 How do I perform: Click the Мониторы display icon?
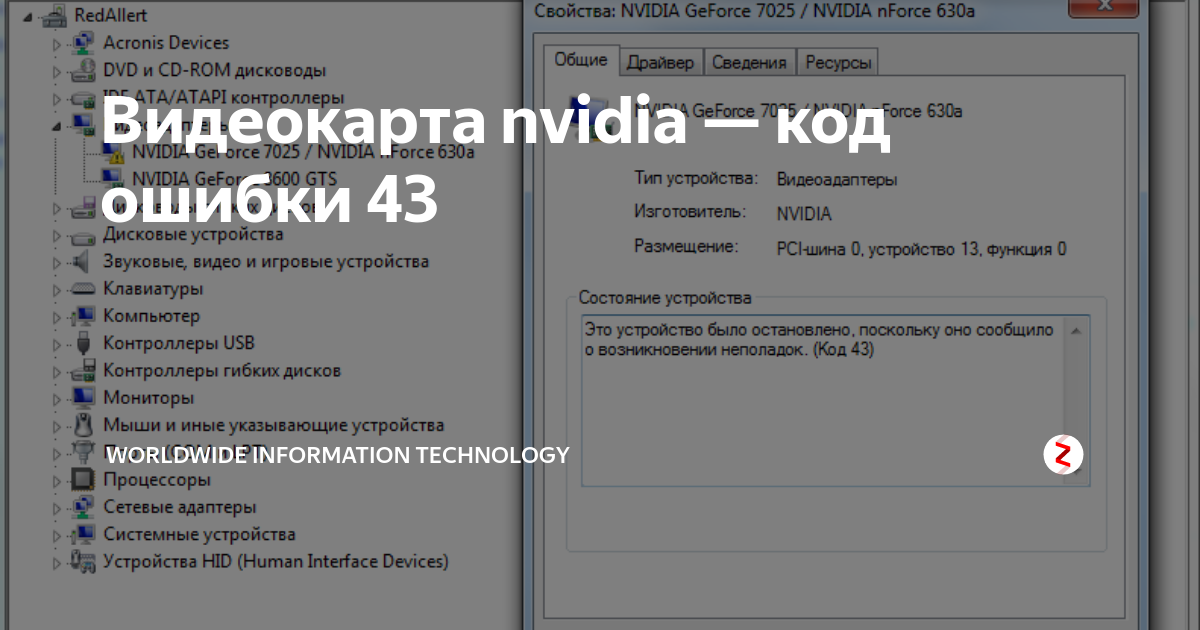pos(84,398)
